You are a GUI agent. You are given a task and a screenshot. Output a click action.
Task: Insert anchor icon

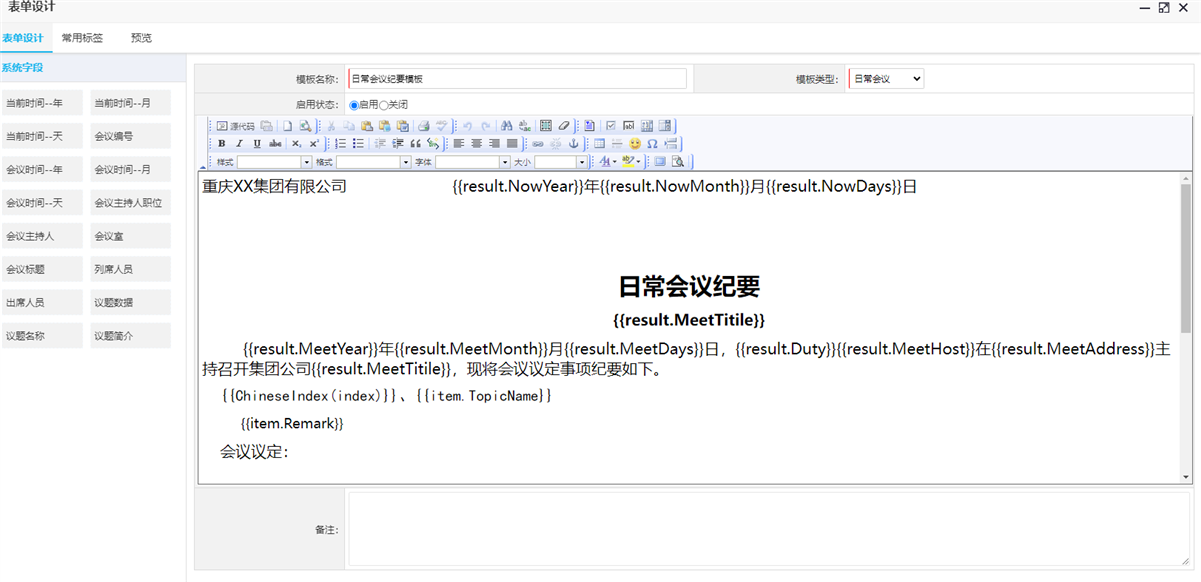(574, 144)
